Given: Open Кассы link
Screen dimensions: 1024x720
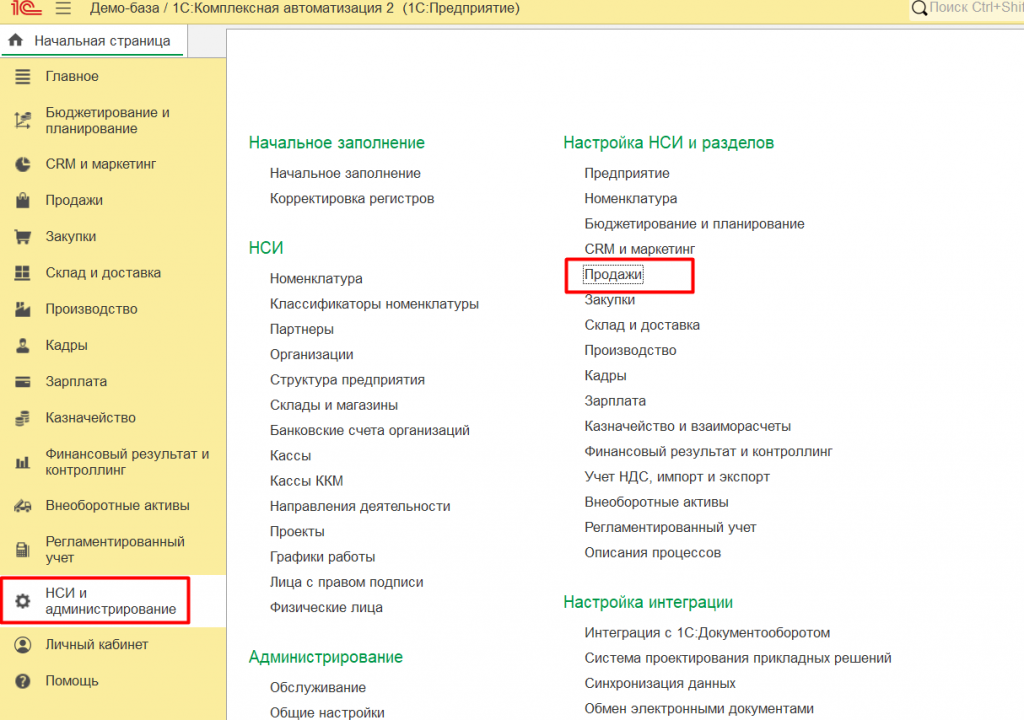Looking at the screenshot, I should pyautogui.click(x=291, y=456).
